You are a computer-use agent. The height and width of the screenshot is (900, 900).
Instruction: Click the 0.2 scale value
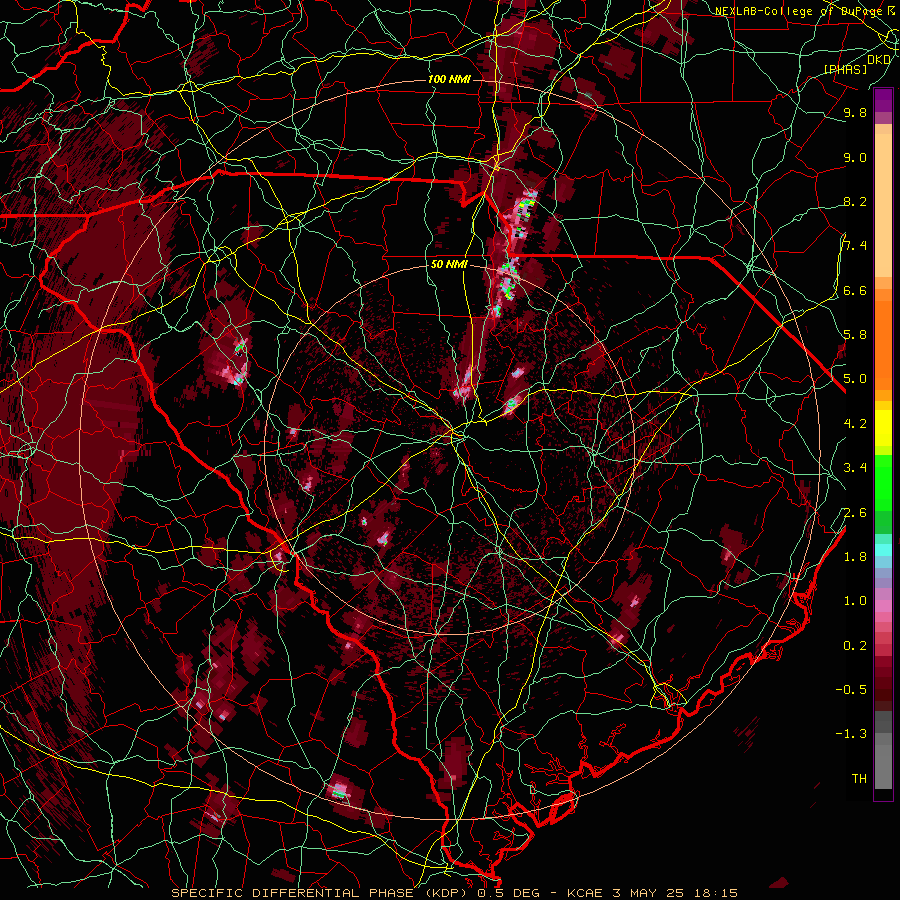point(855,645)
